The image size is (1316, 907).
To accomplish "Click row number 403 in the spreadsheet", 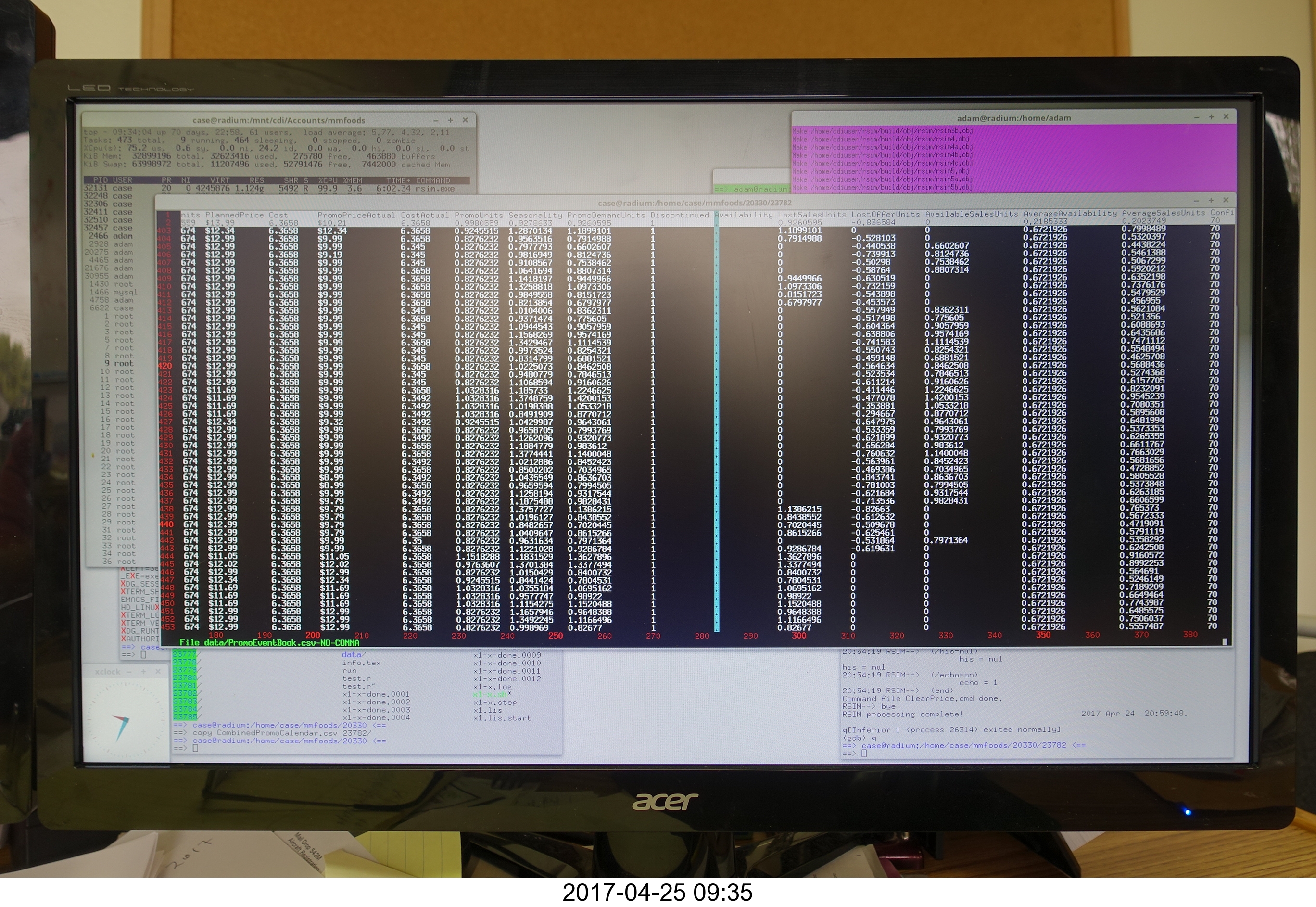I will (164, 231).
